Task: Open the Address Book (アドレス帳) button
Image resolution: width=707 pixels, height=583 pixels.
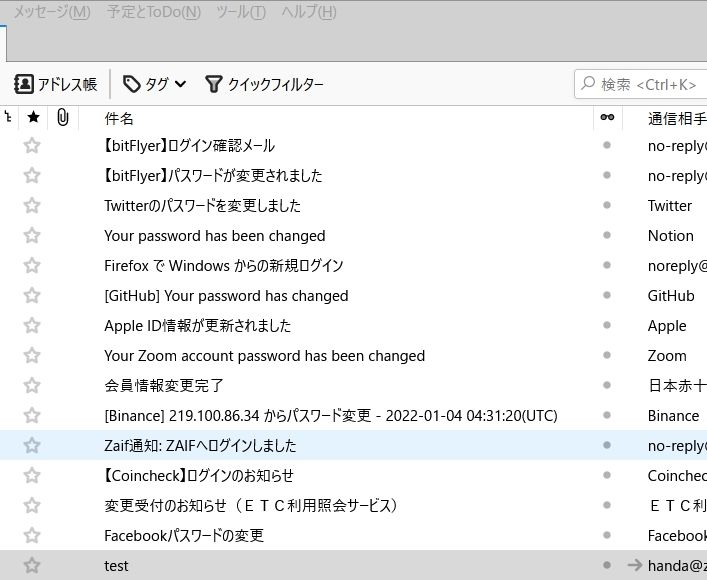Action: pos(56,84)
